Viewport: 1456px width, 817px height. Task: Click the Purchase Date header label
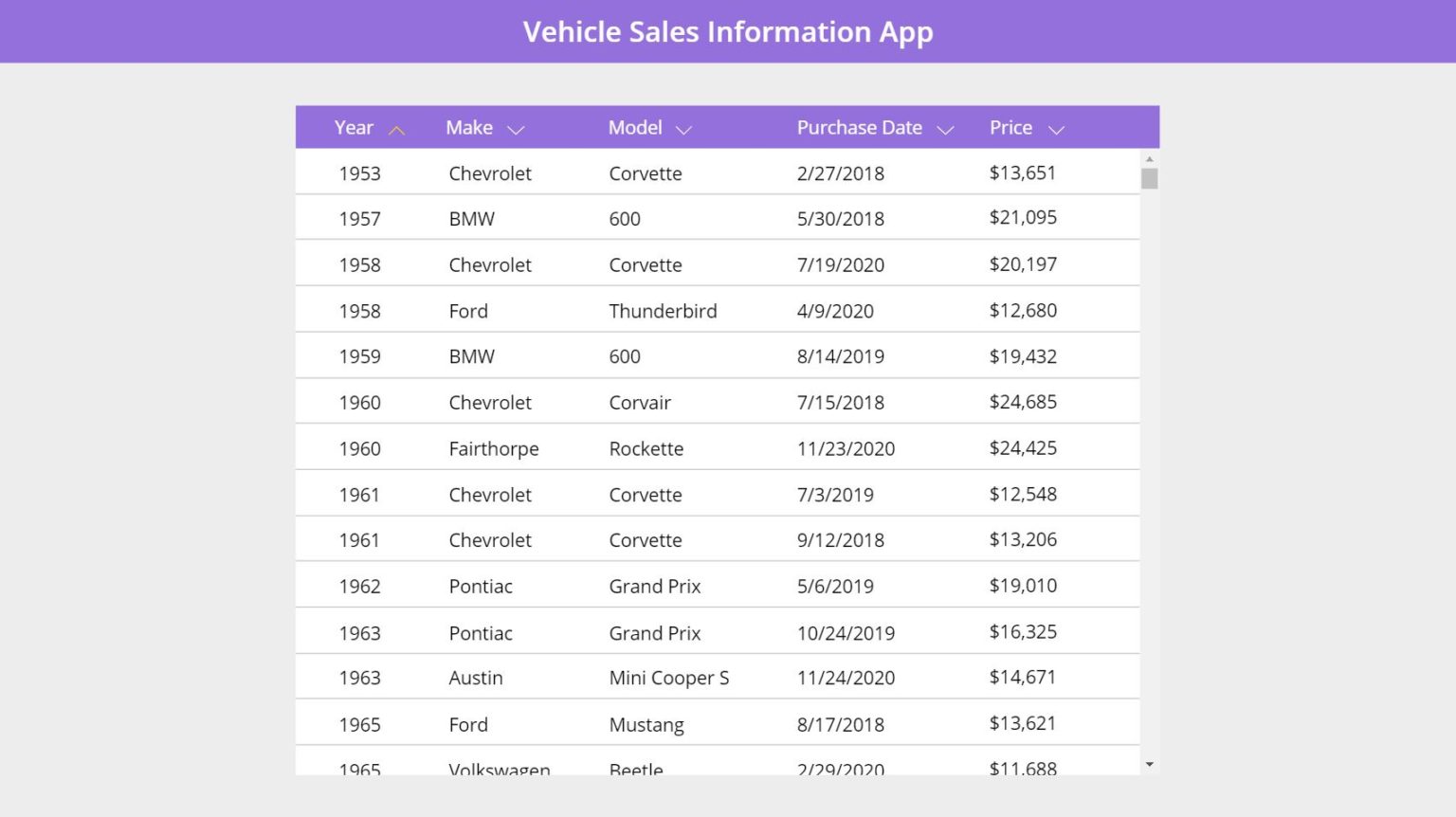pos(859,128)
